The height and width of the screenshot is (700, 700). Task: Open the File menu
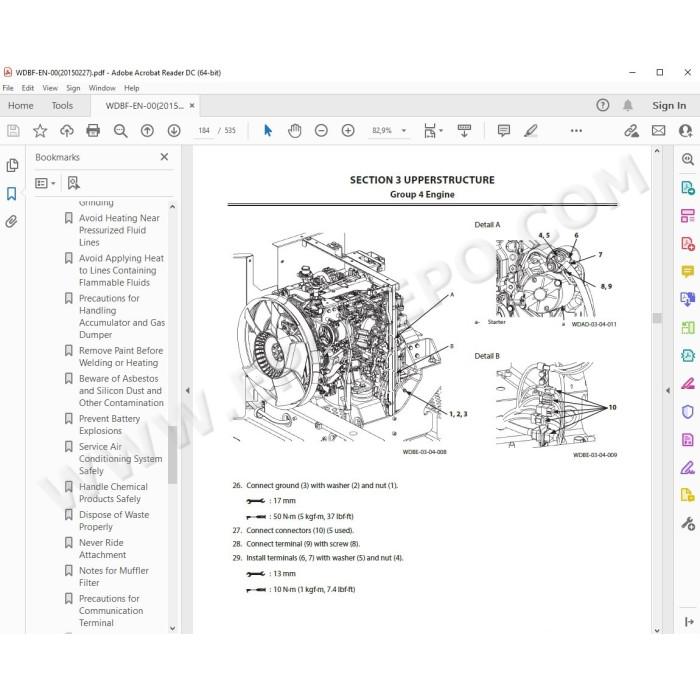click(8, 88)
